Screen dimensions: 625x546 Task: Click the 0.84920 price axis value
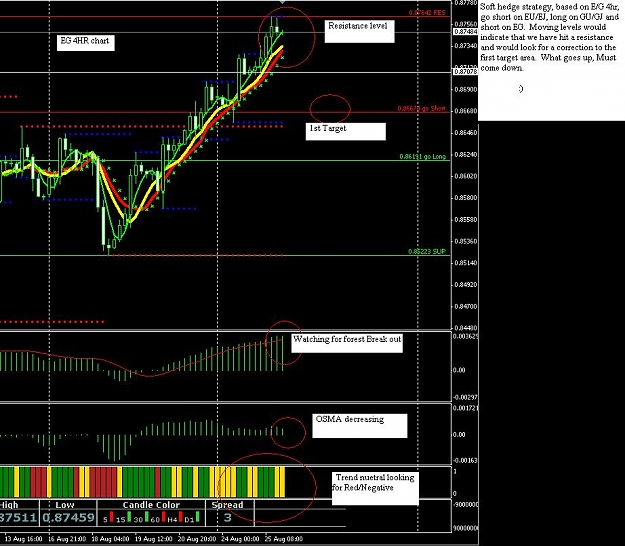pyautogui.click(x=466, y=285)
